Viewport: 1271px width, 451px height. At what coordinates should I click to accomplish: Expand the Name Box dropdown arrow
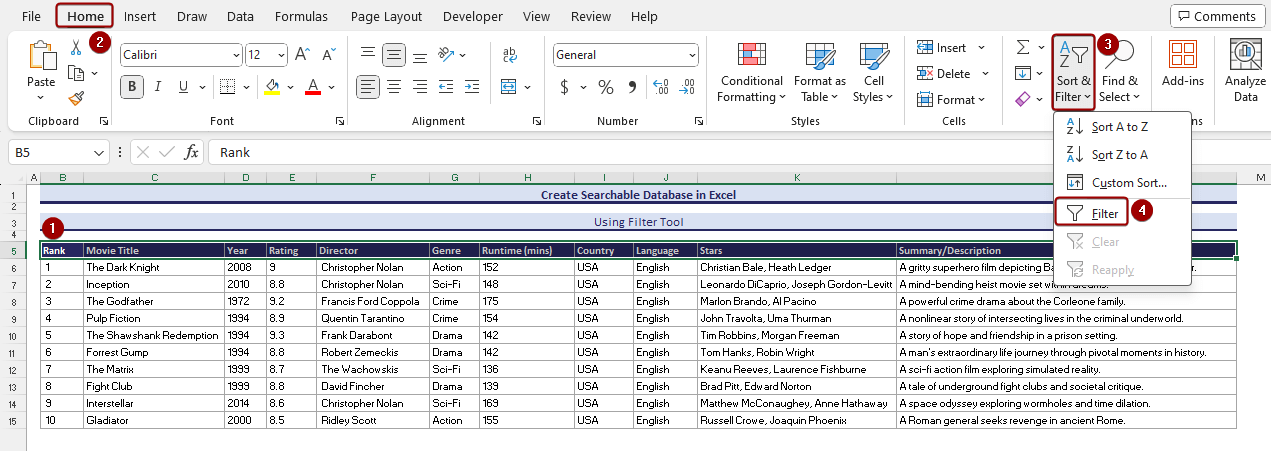pyautogui.click(x=99, y=152)
